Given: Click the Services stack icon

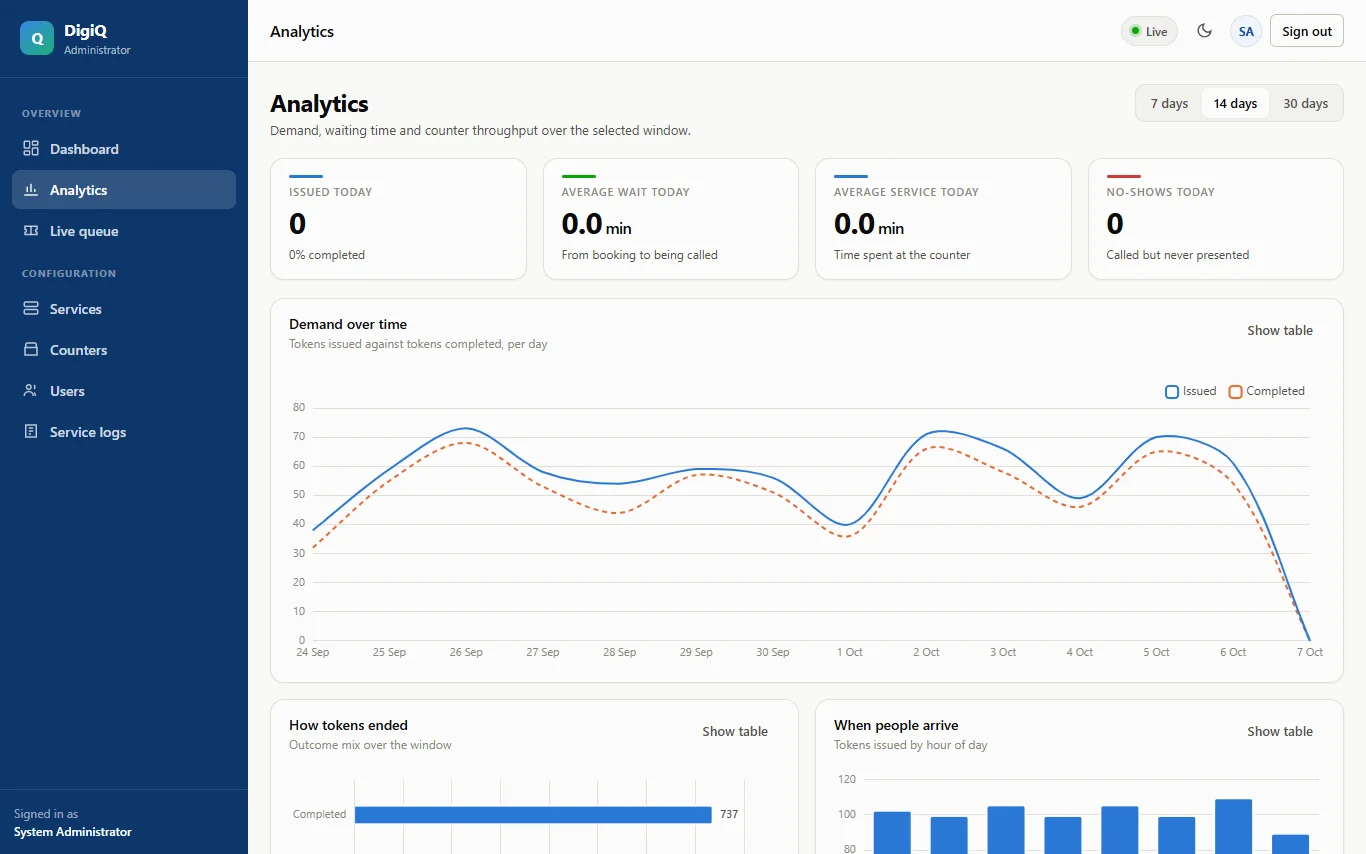Looking at the screenshot, I should [31, 309].
